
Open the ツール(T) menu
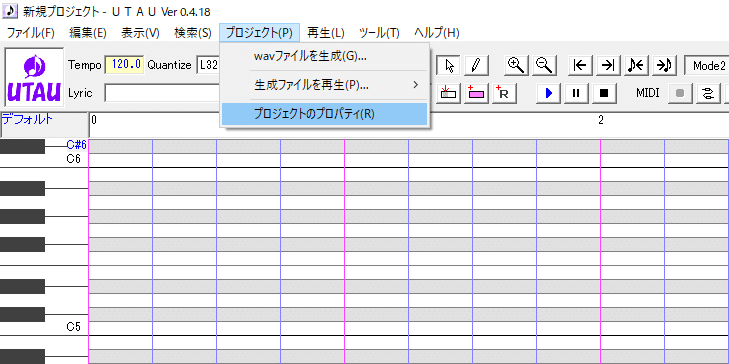[x=379, y=33]
